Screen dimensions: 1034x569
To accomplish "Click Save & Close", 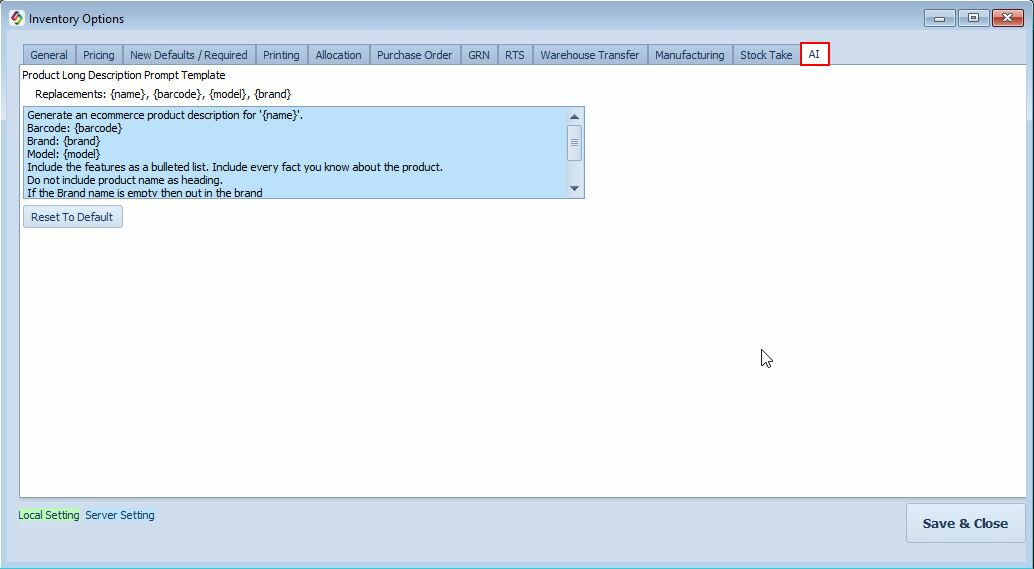I will 965,524.
